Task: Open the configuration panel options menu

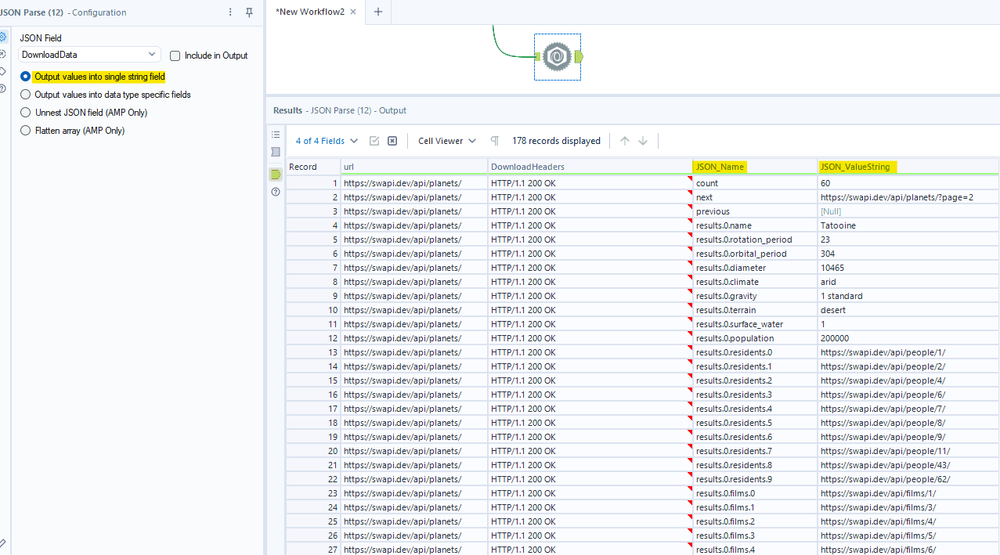Action: tap(231, 12)
